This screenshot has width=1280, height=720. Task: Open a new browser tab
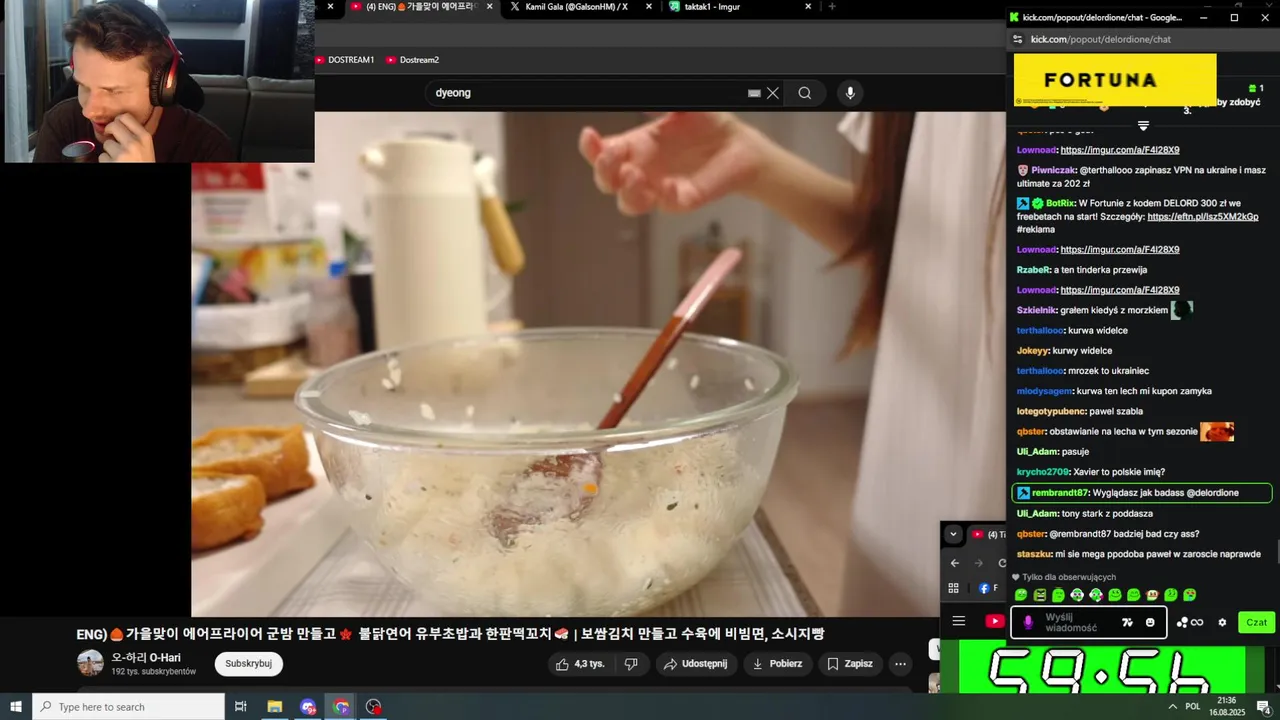[832, 6]
